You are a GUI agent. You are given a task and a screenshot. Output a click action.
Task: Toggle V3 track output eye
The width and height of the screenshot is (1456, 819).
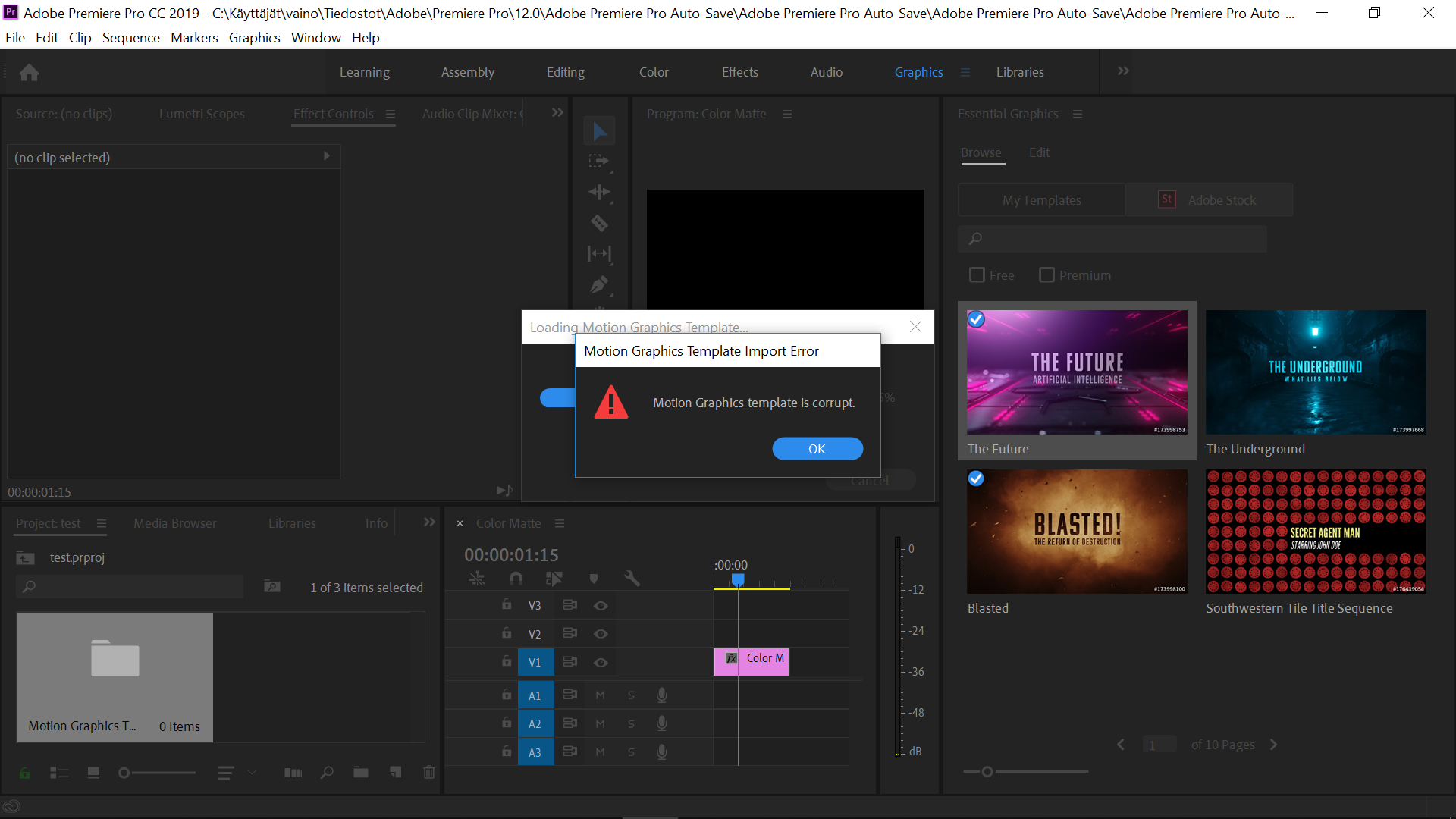[x=601, y=606]
